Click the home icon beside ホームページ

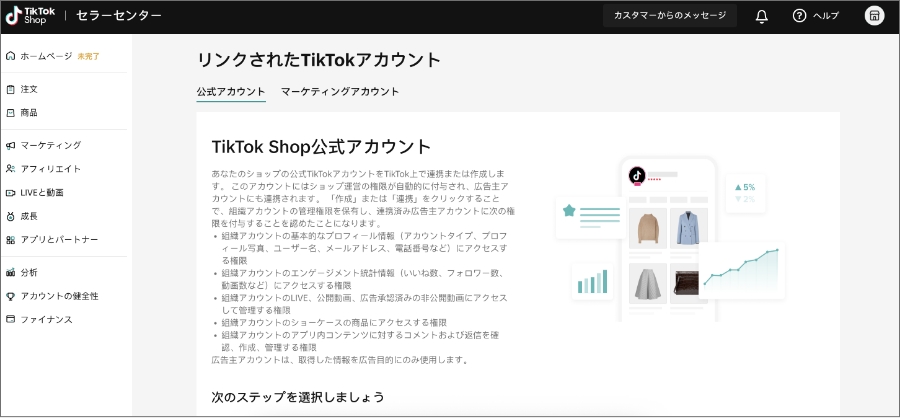pos(10,56)
